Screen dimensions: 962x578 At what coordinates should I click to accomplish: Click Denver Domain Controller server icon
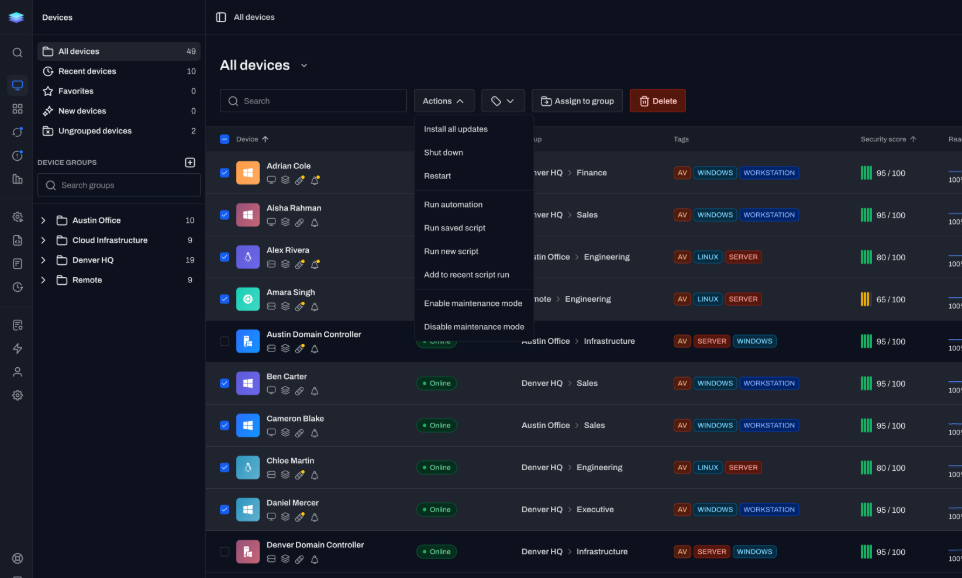pos(248,552)
